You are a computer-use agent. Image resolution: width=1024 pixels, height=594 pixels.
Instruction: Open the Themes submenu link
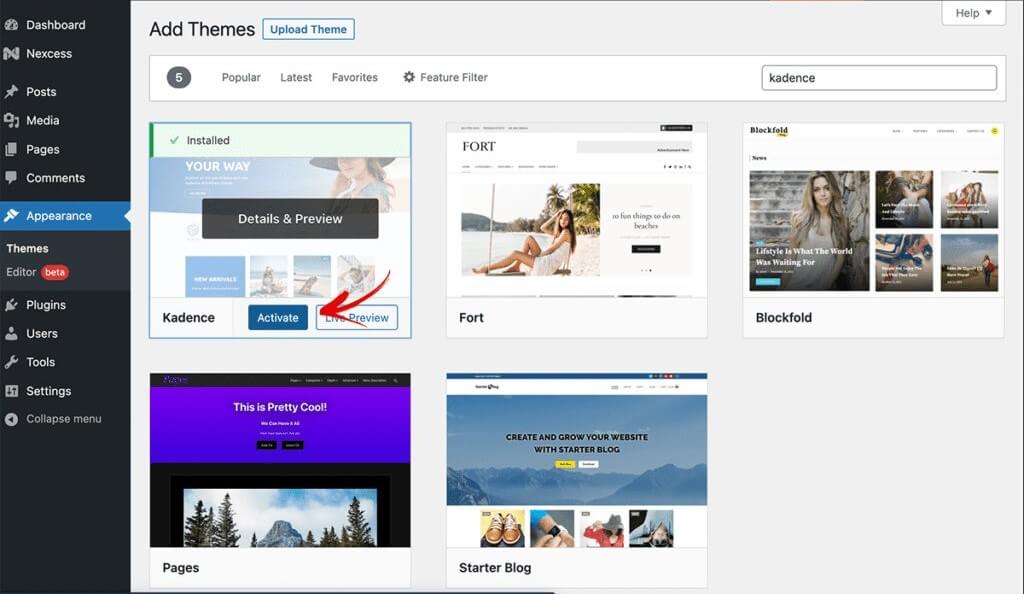point(27,248)
